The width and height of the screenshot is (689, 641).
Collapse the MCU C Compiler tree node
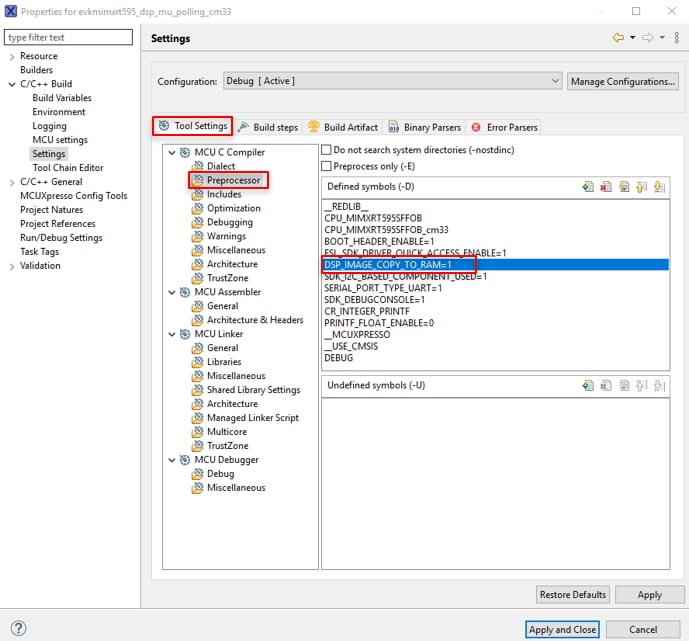tap(170, 153)
